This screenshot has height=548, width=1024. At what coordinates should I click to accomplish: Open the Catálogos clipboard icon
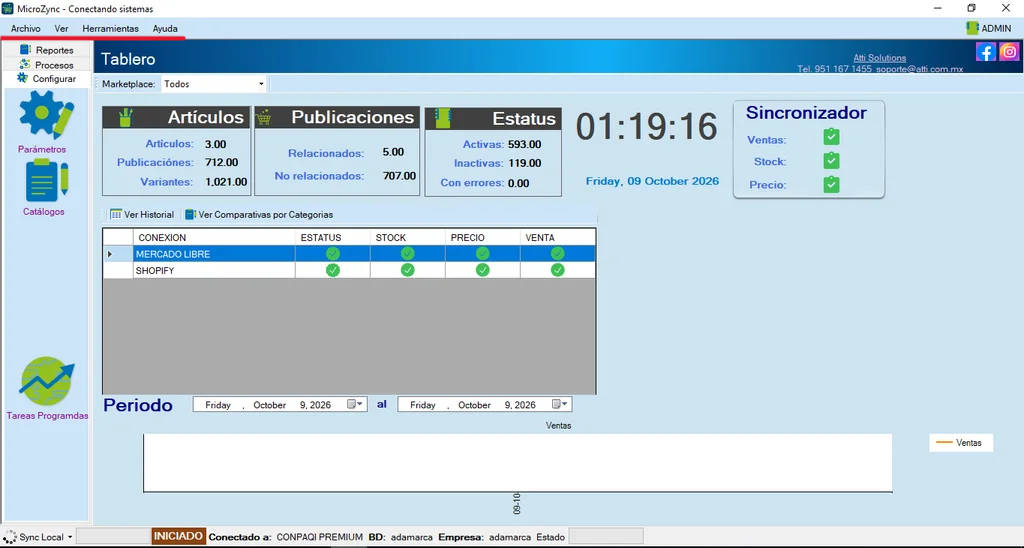[x=46, y=180]
